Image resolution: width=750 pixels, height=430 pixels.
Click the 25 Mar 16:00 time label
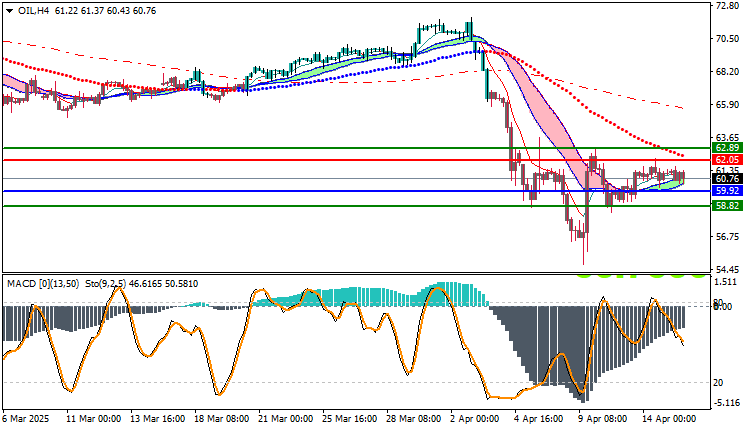click(x=350, y=419)
